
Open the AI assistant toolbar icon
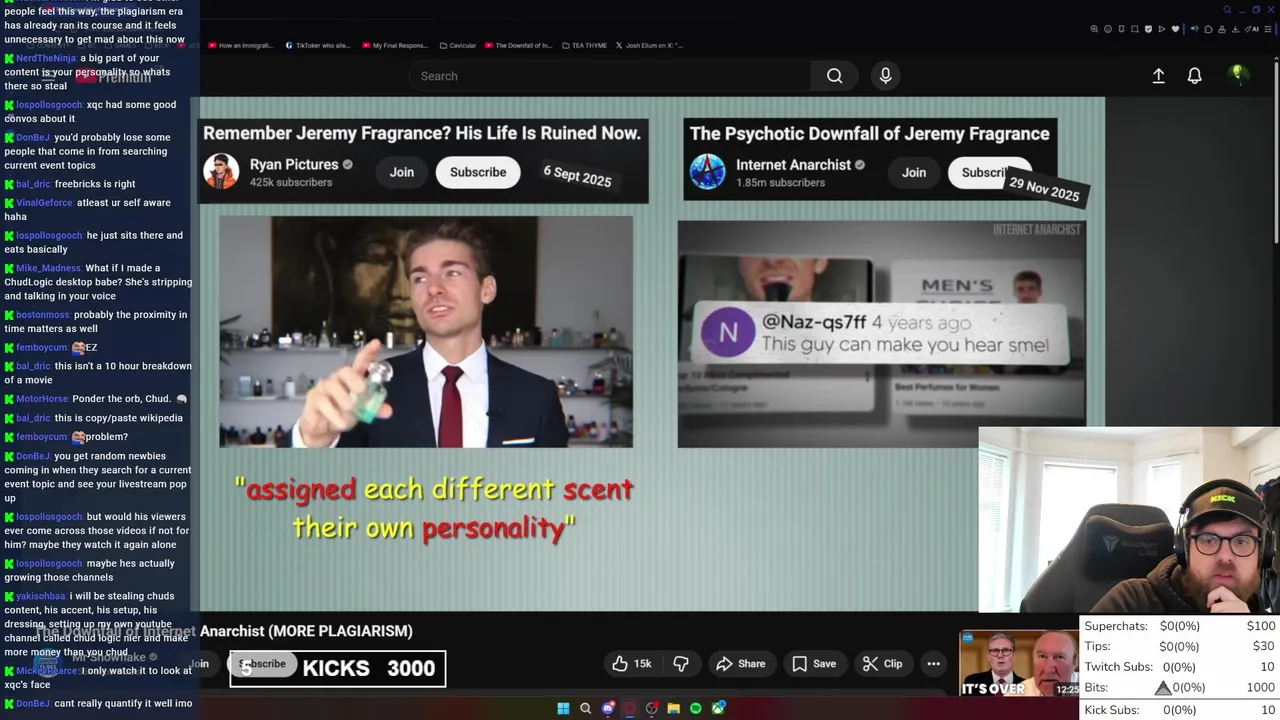coord(1252,29)
